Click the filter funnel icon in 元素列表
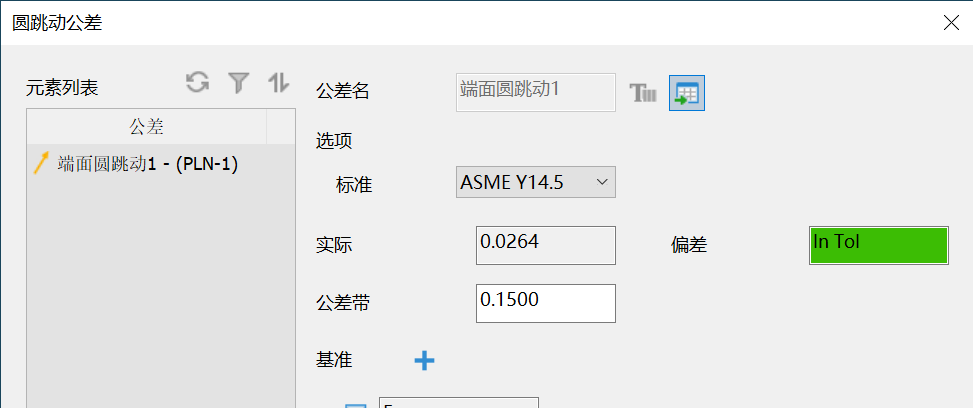The image size is (973, 408). click(x=238, y=83)
